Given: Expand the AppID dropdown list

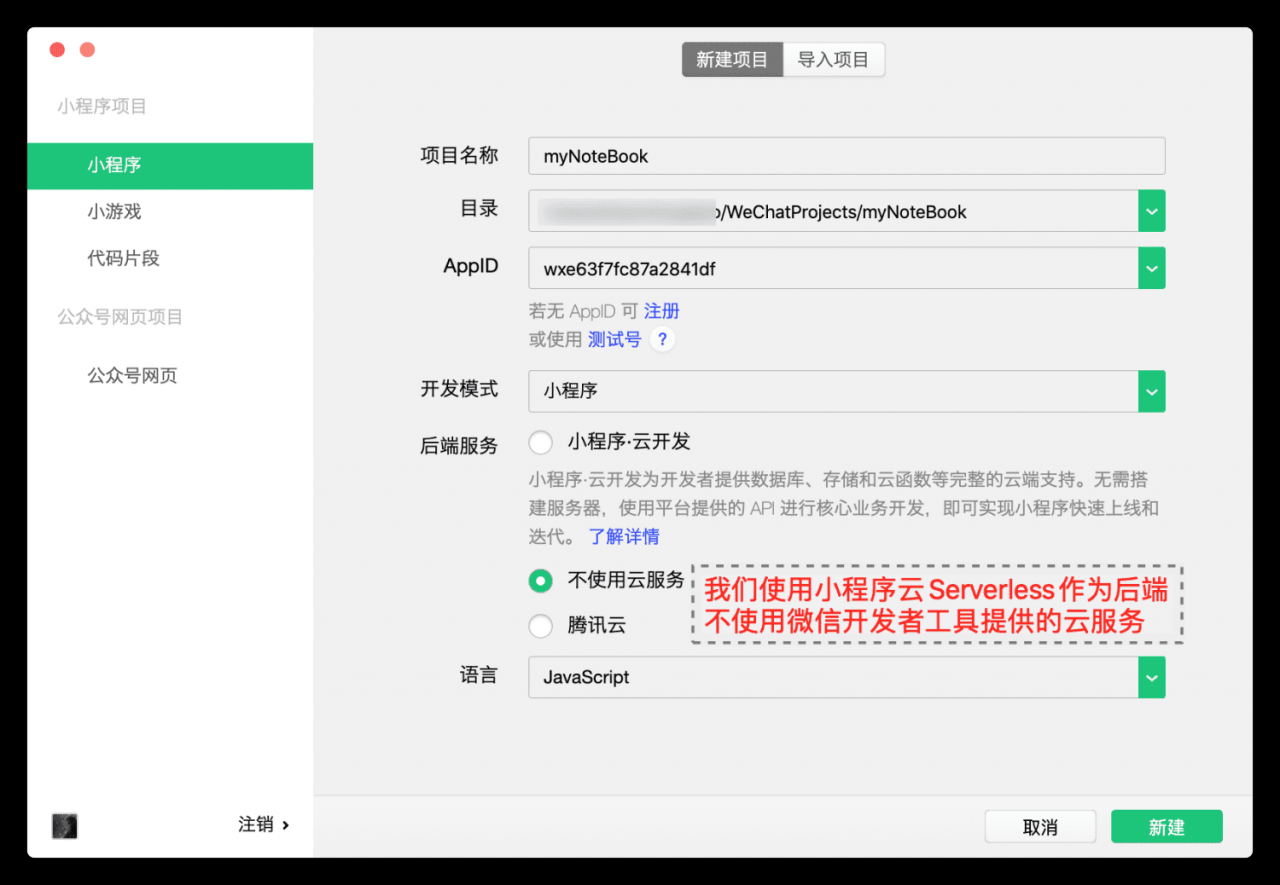Looking at the screenshot, I should 1151,269.
